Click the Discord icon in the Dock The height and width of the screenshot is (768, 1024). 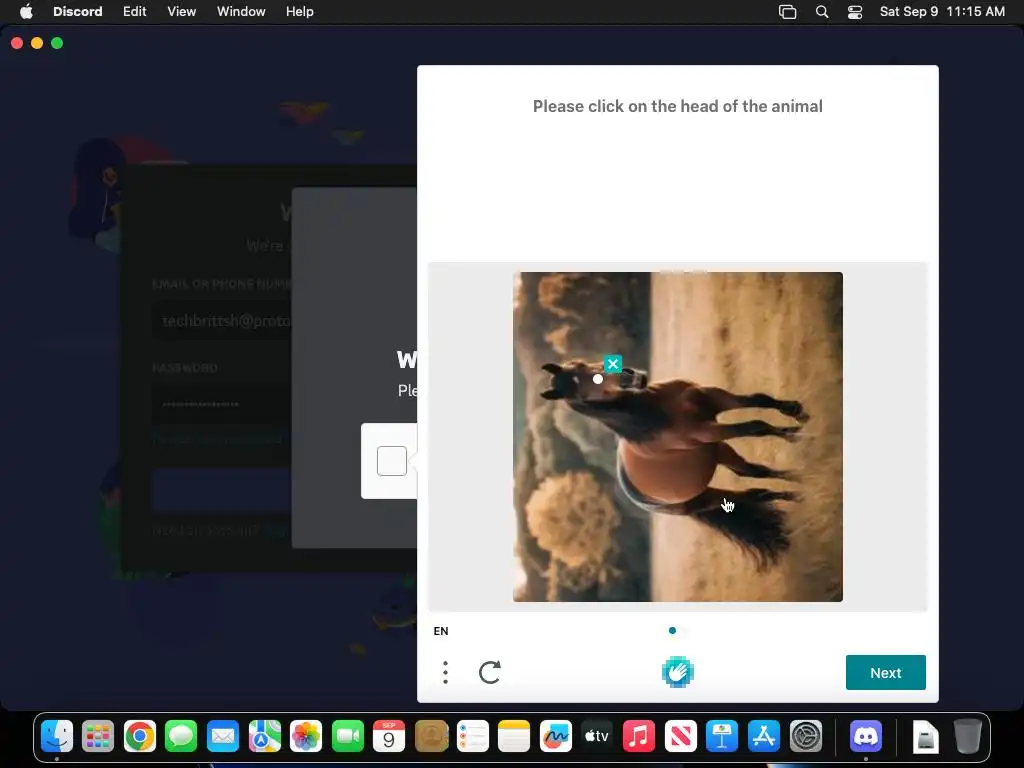coord(866,737)
